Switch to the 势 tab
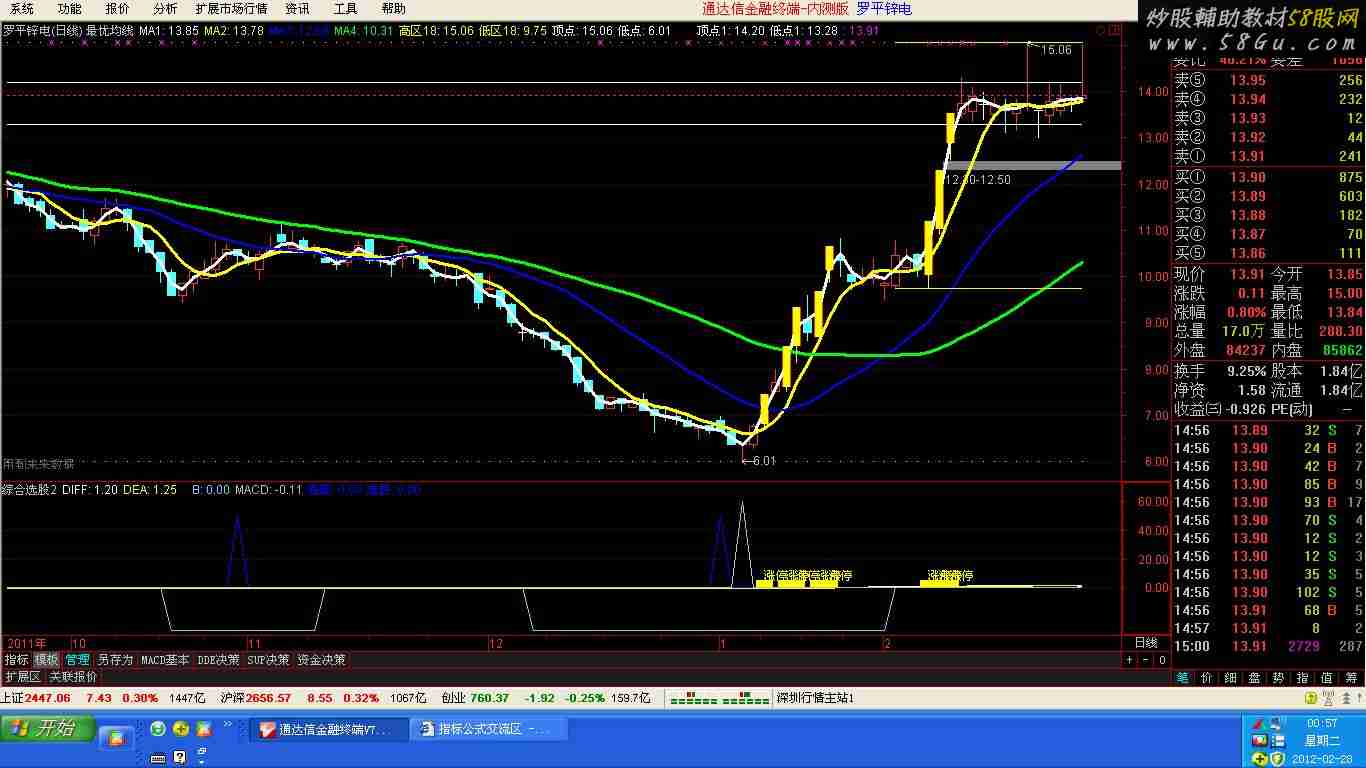This screenshot has height=768, width=1366. 1279,678
